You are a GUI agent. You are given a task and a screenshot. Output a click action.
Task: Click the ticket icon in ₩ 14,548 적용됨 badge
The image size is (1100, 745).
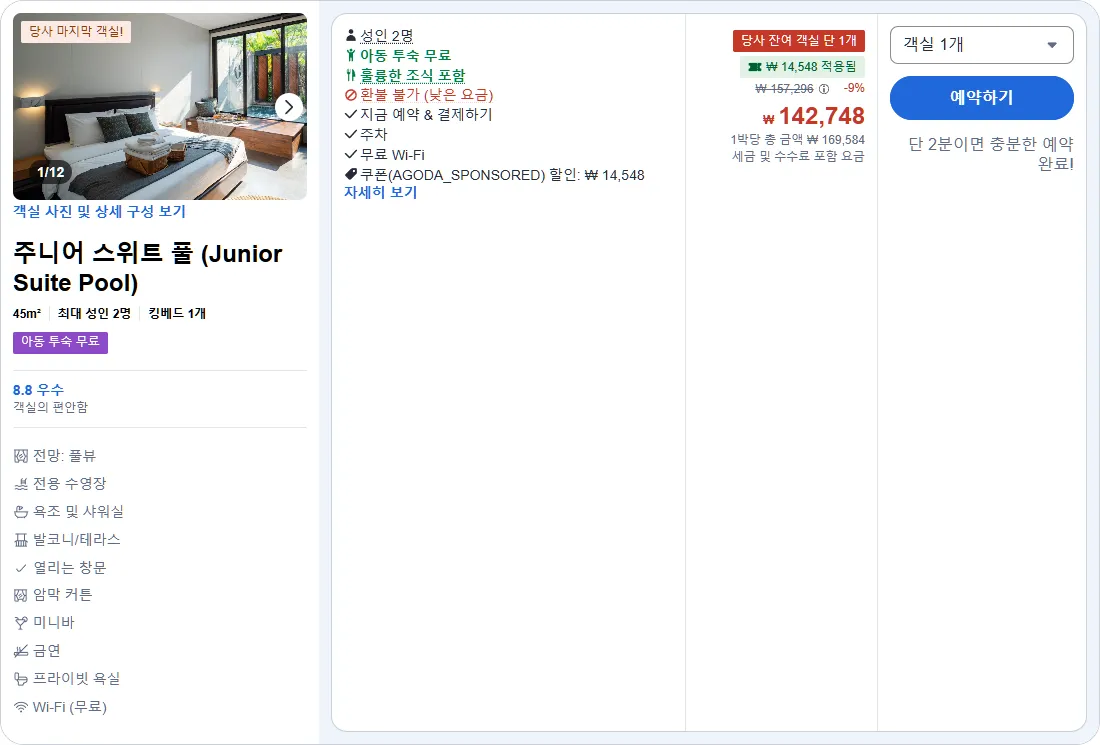click(x=755, y=67)
